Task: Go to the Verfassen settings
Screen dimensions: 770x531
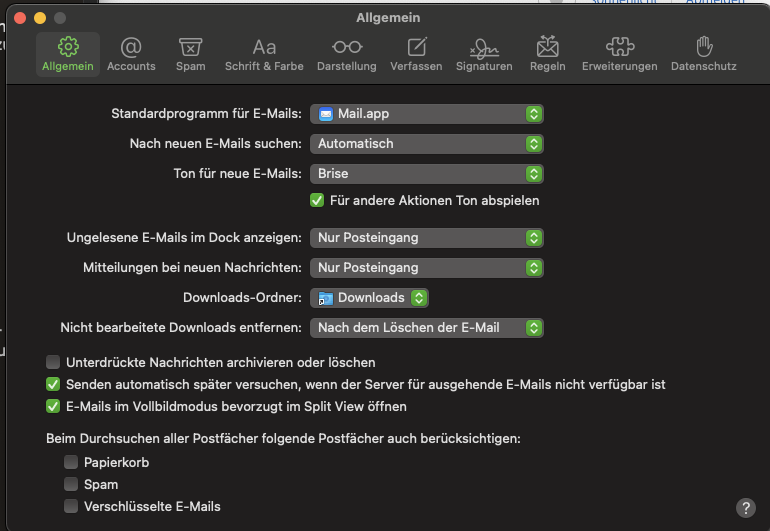Action: (x=416, y=54)
